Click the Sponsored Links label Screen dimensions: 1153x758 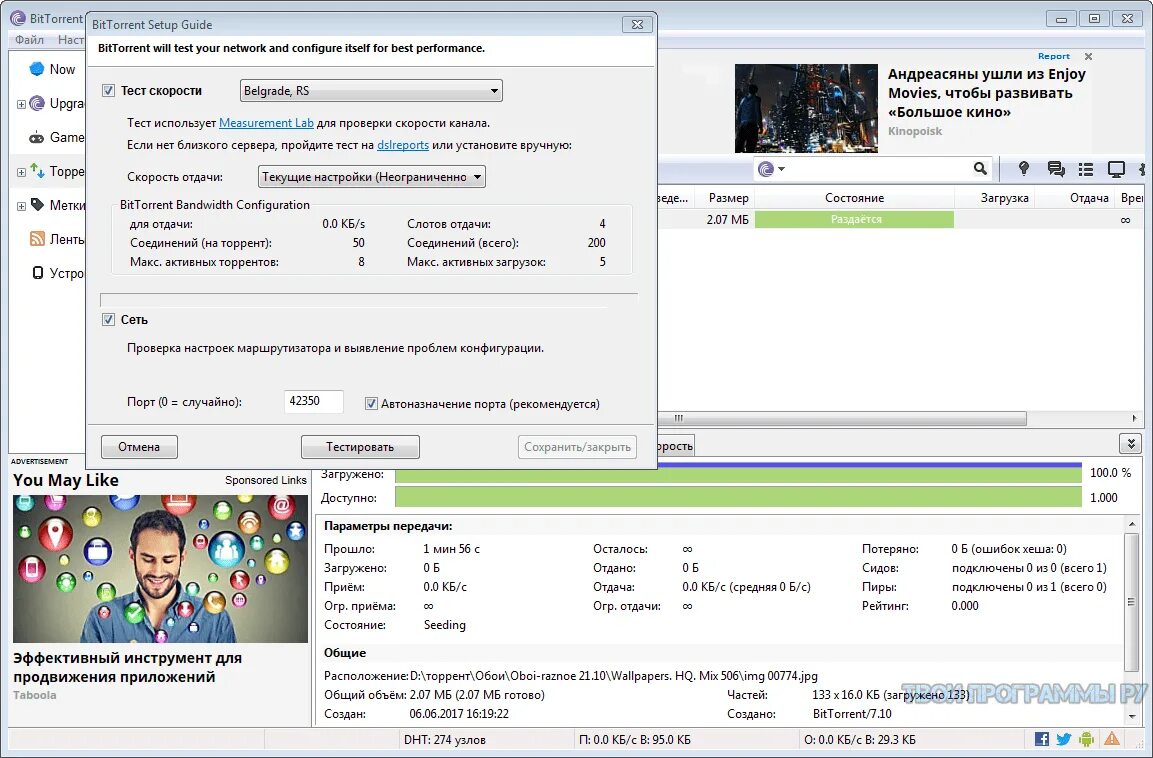point(265,480)
